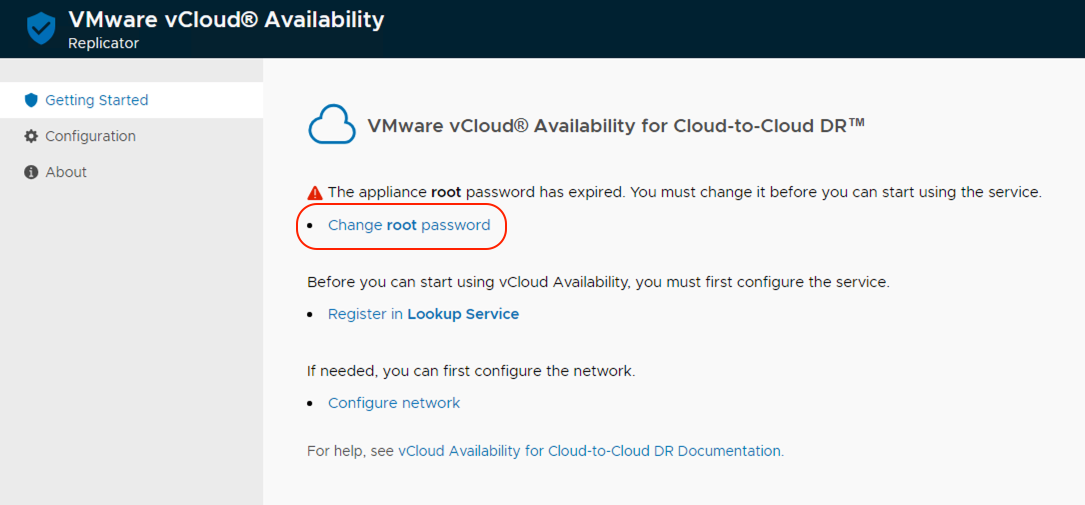1085x505 pixels.
Task: Open the Configure network link
Action: pyautogui.click(x=394, y=403)
